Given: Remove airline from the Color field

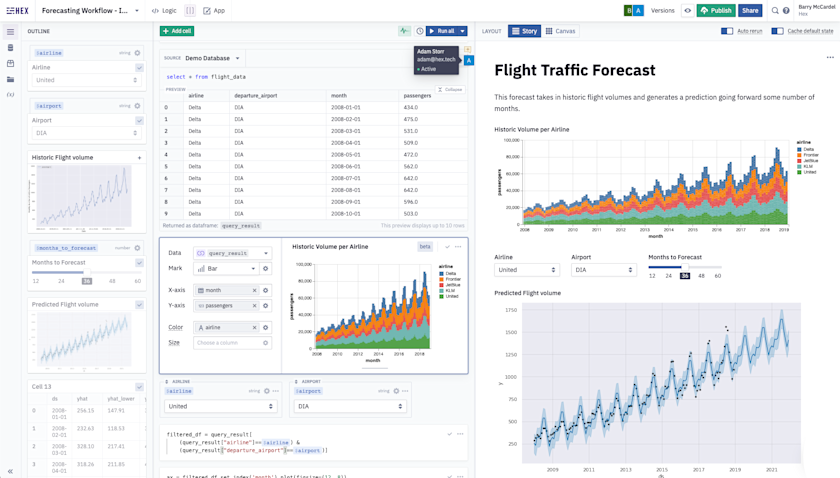Looking at the screenshot, I should [x=254, y=327].
